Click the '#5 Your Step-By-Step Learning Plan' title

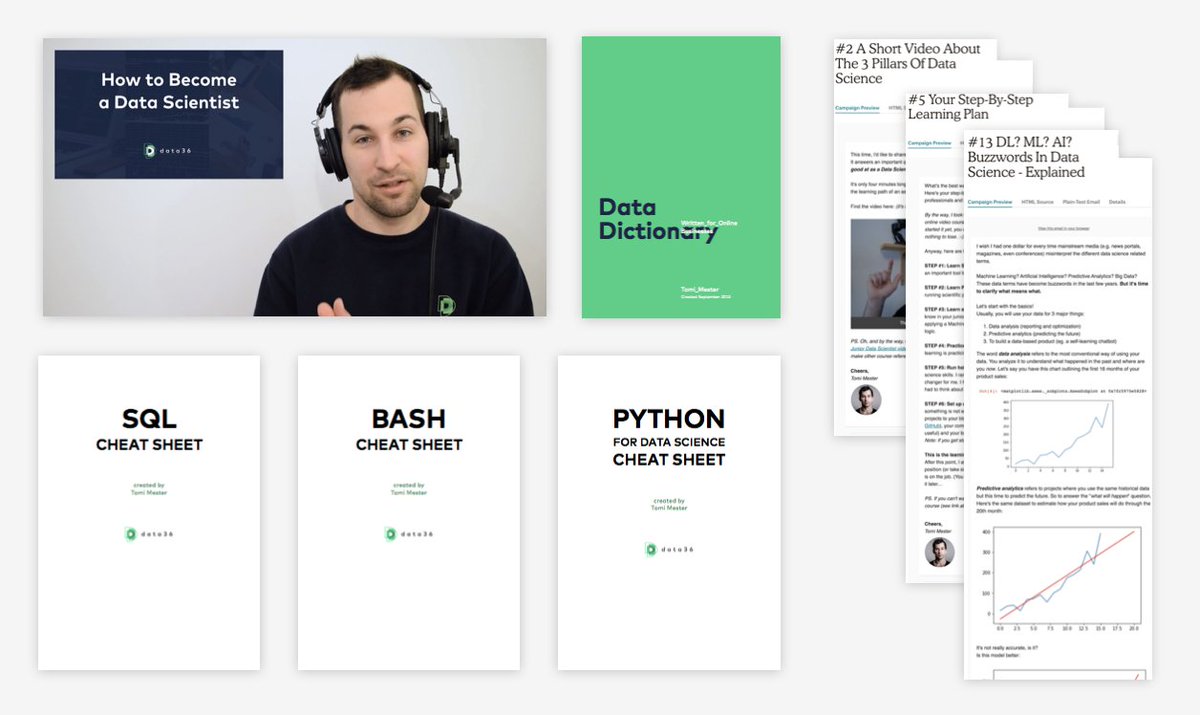[x=970, y=107]
